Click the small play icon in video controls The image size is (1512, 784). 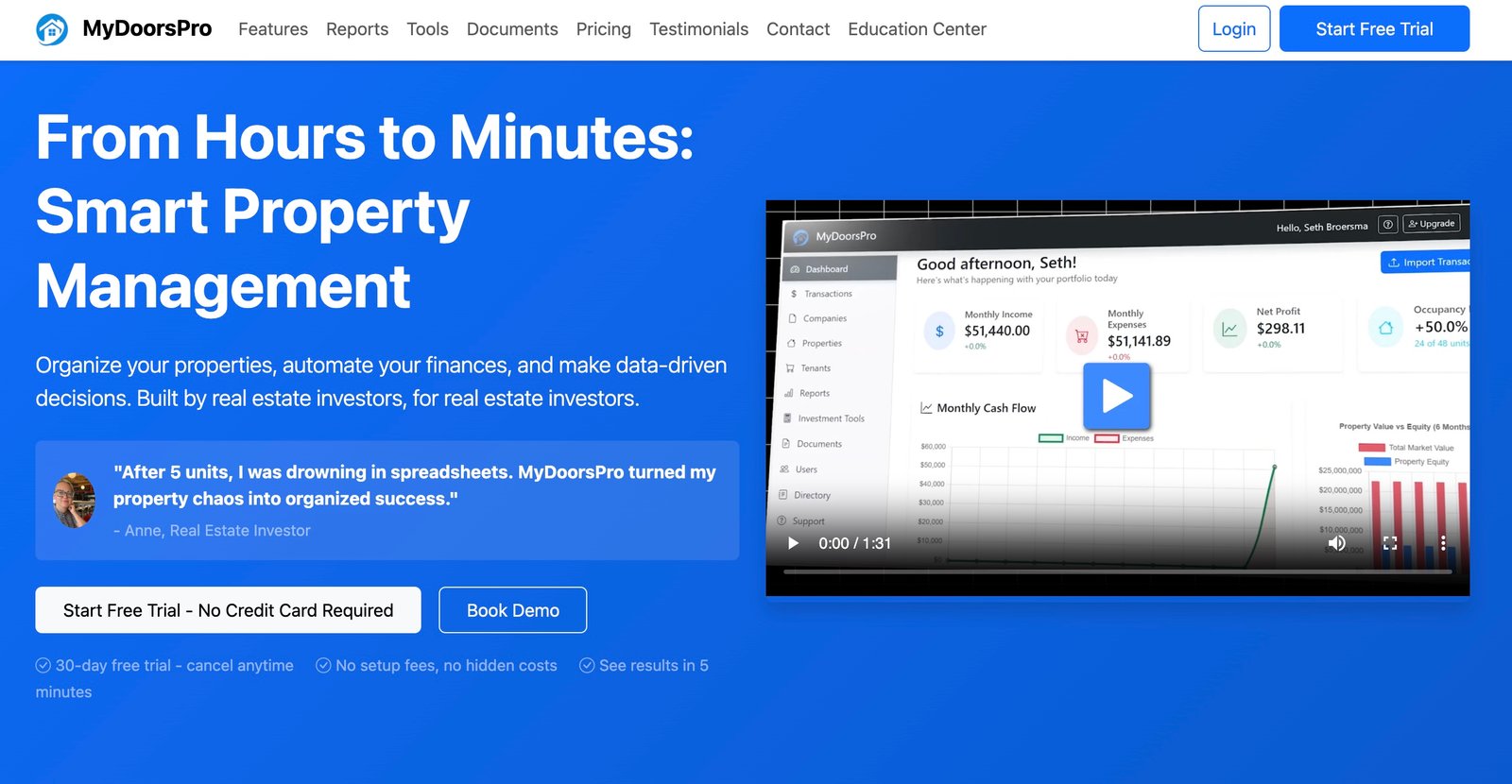pyautogui.click(x=794, y=543)
